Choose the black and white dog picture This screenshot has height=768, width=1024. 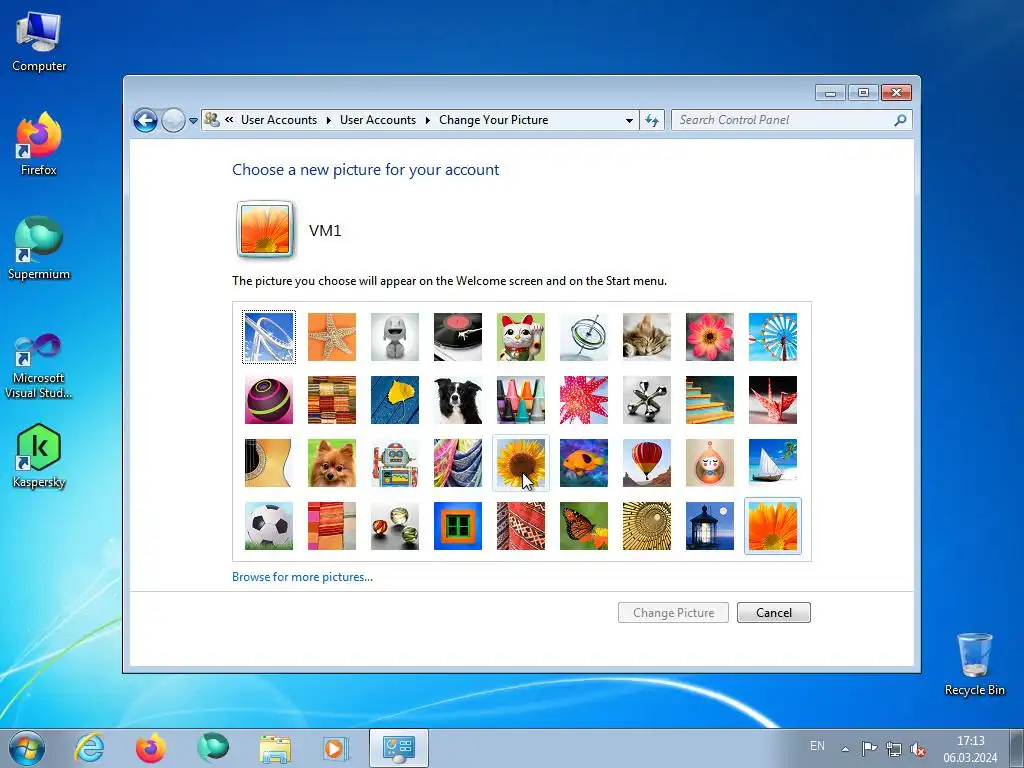(458, 400)
